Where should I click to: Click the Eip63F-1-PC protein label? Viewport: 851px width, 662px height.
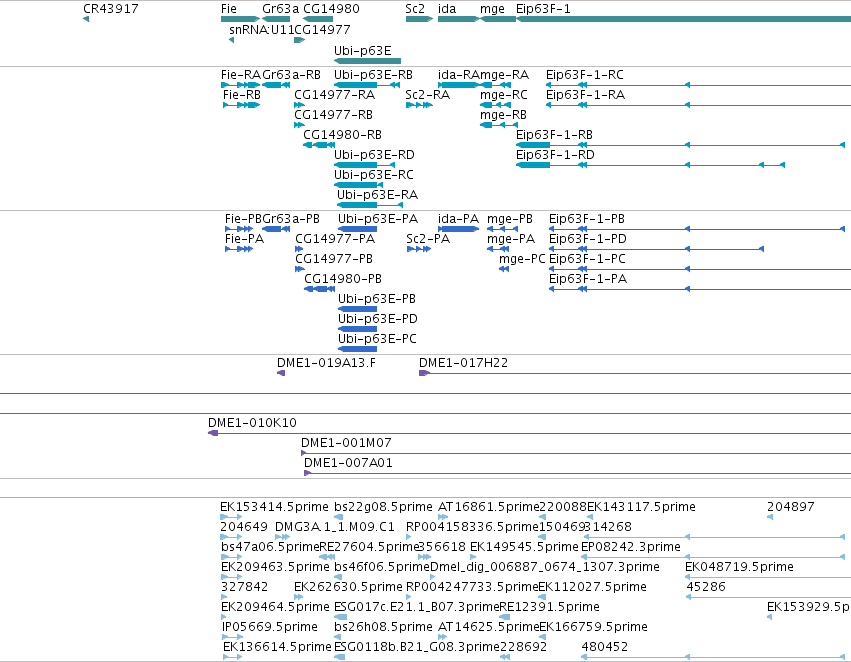coord(587,259)
